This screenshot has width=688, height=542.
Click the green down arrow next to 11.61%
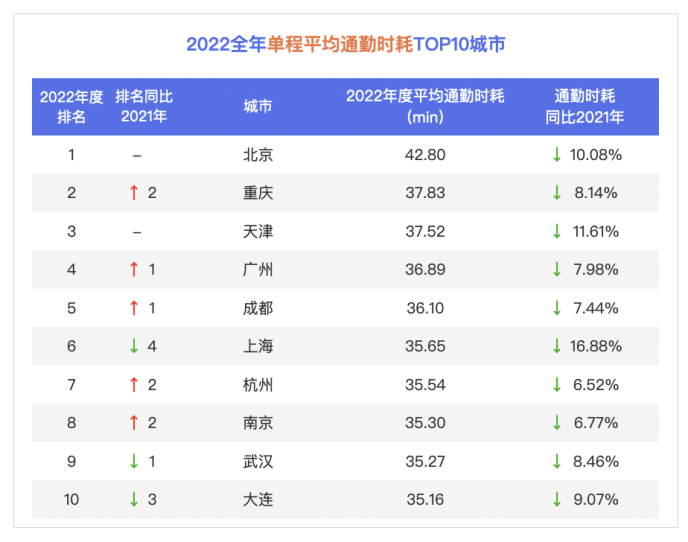coord(557,231)
